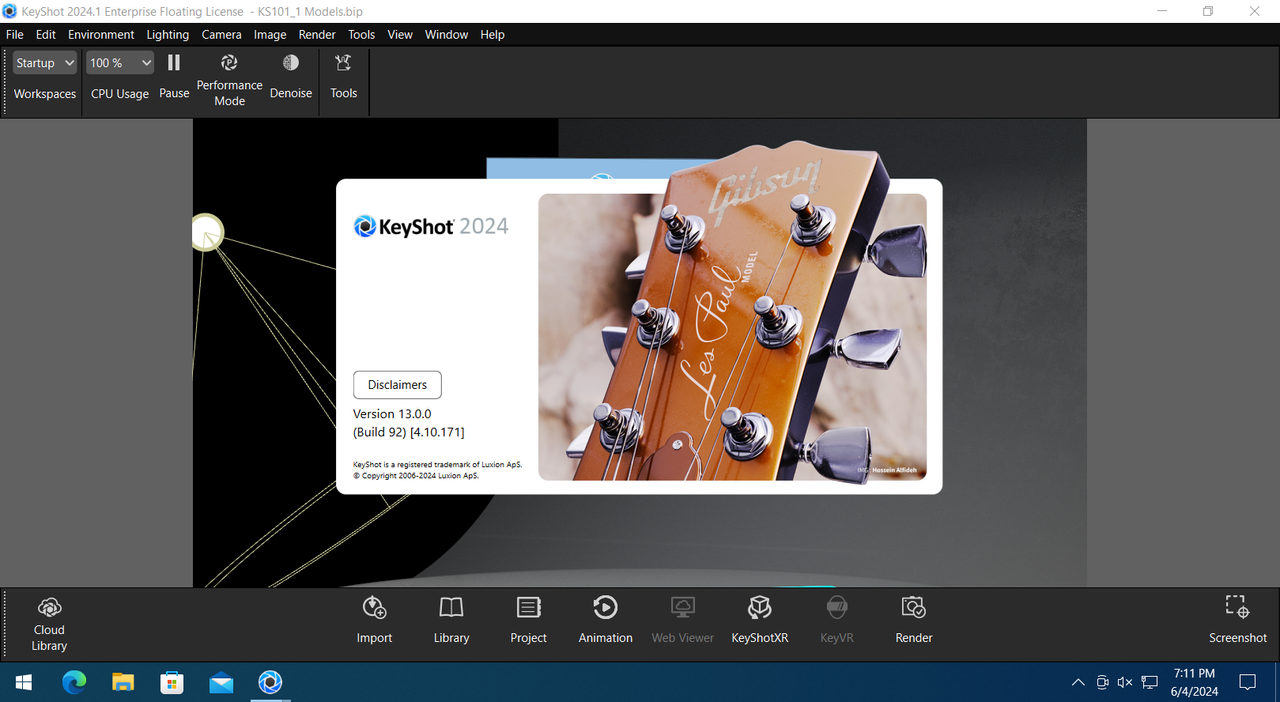Open Microsoft Store from taskbar
This screenshot has height=702, width=1280.
[x=172, y=682]
